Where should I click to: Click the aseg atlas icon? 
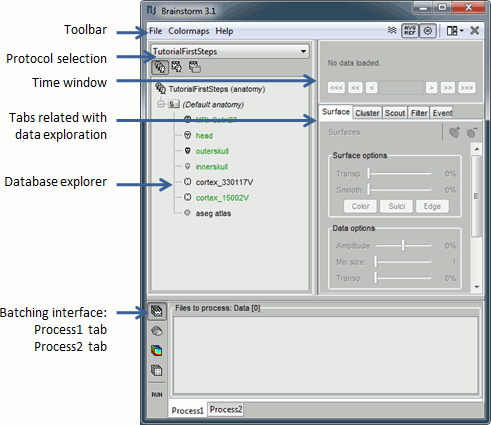[187, 213]
